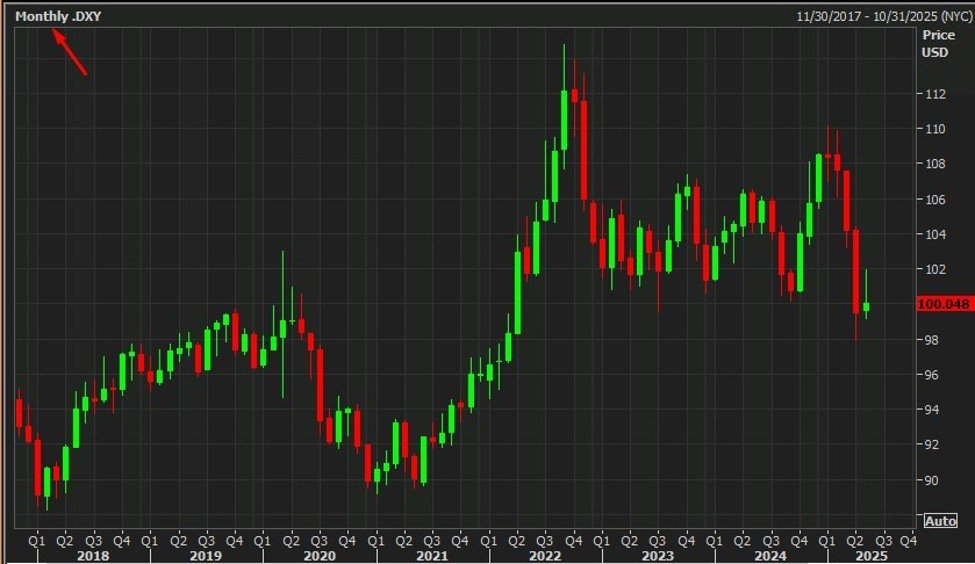
Task: Click the latest small green candle near 100
Action: (866, 307)
